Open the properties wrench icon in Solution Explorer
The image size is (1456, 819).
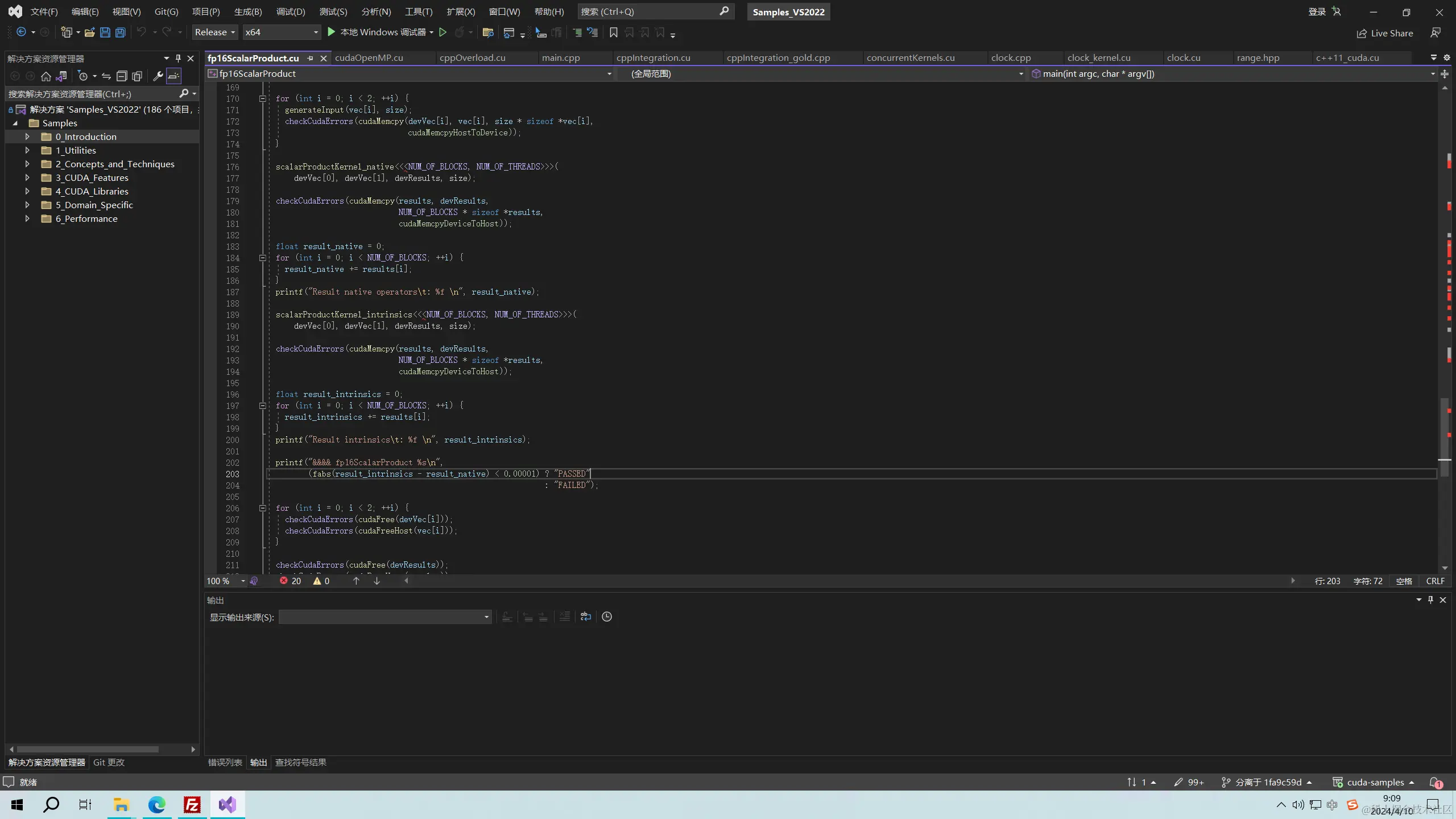point(158,76)
